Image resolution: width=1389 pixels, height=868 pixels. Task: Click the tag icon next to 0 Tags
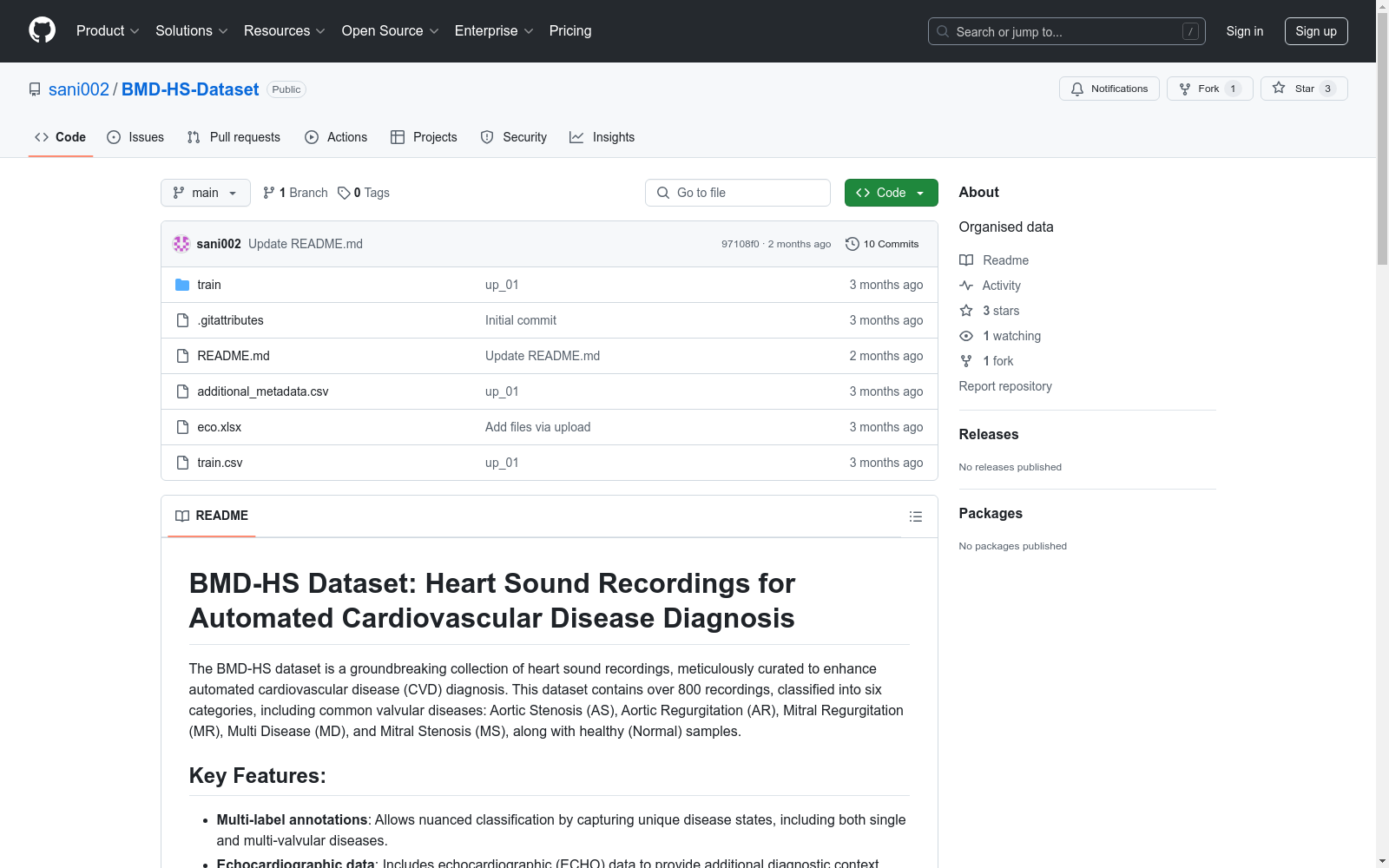click(x=344, y=193)
